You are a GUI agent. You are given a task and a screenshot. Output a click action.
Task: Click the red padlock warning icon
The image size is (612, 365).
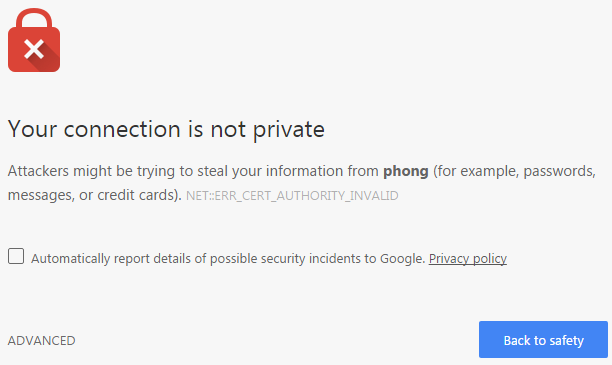(34, 40)
